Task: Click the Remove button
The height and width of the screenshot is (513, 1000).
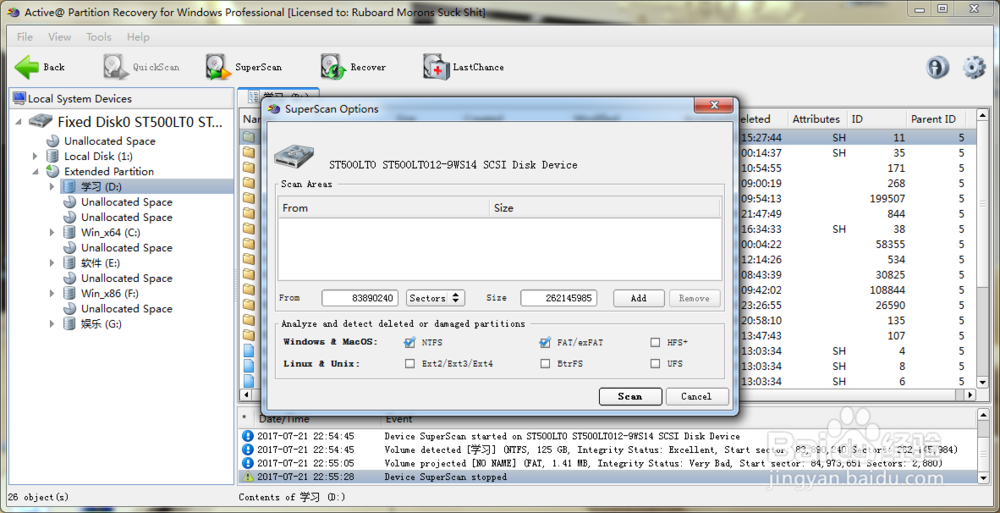Action: [694, 298]
